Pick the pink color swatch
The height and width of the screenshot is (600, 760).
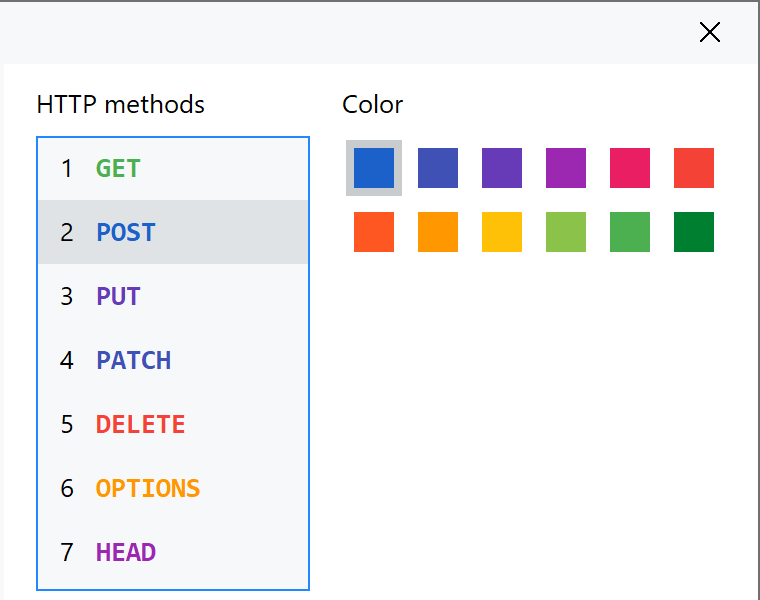click(x=630, y=168)
